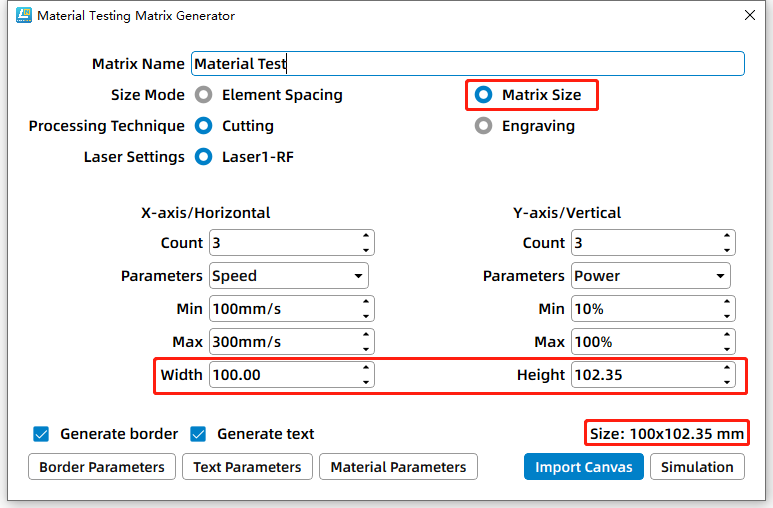Increase the Width value using up arrow

pos(366,369)
